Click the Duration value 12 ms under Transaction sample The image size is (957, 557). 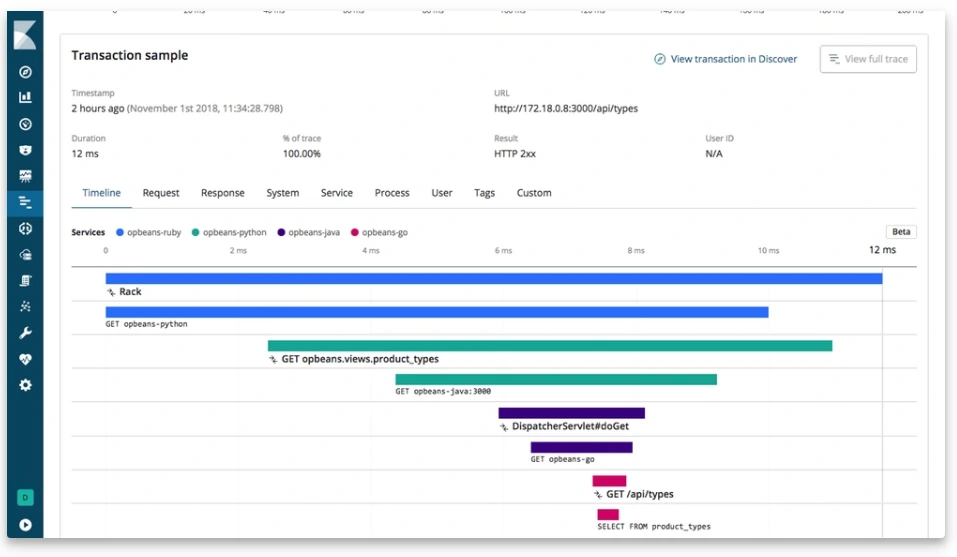85,154
